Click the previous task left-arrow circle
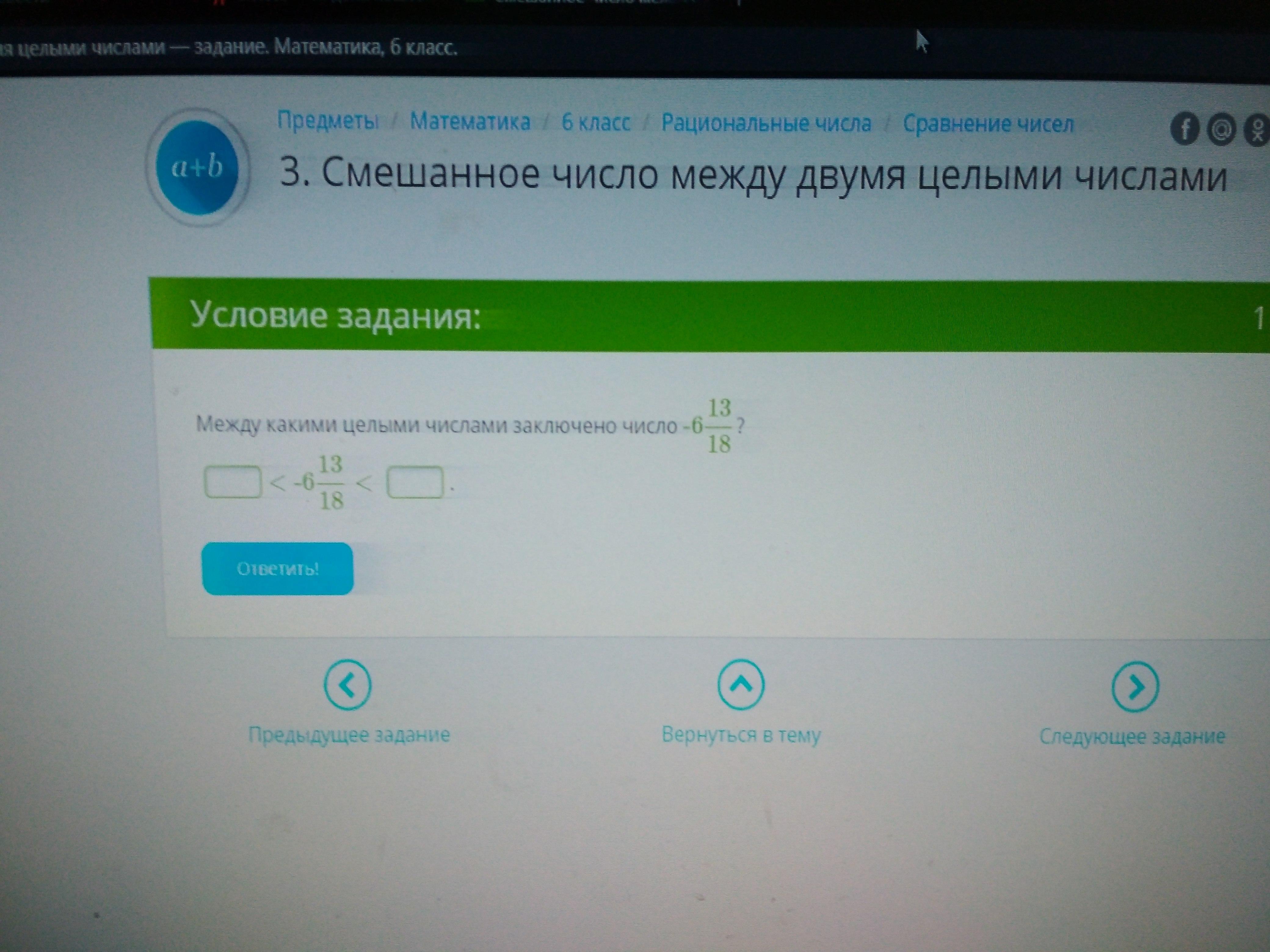Image resolution: width=1270 pixels, height=952 pixels. pos(347,685)
